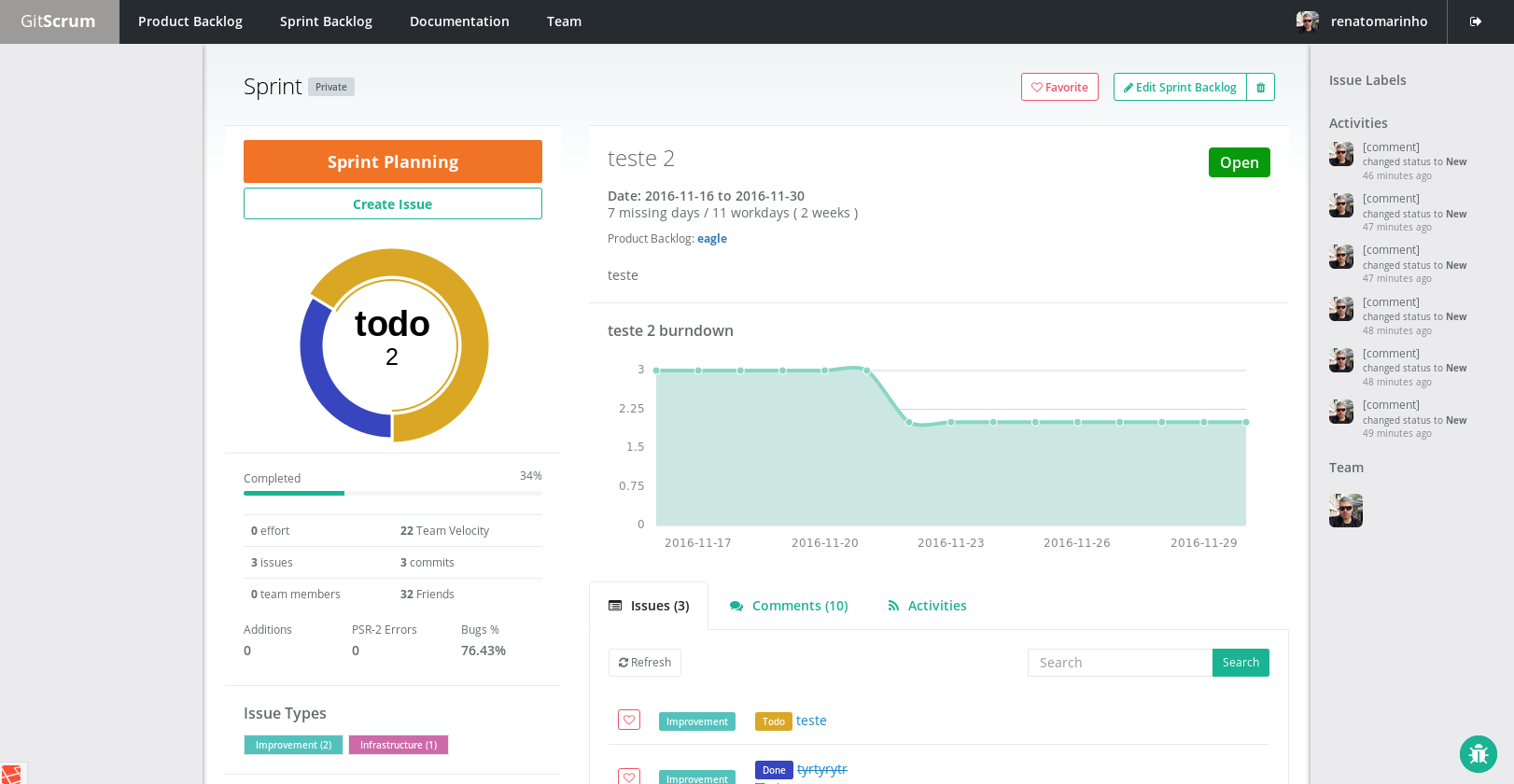Click the GitScrum logo

point(58,21)
